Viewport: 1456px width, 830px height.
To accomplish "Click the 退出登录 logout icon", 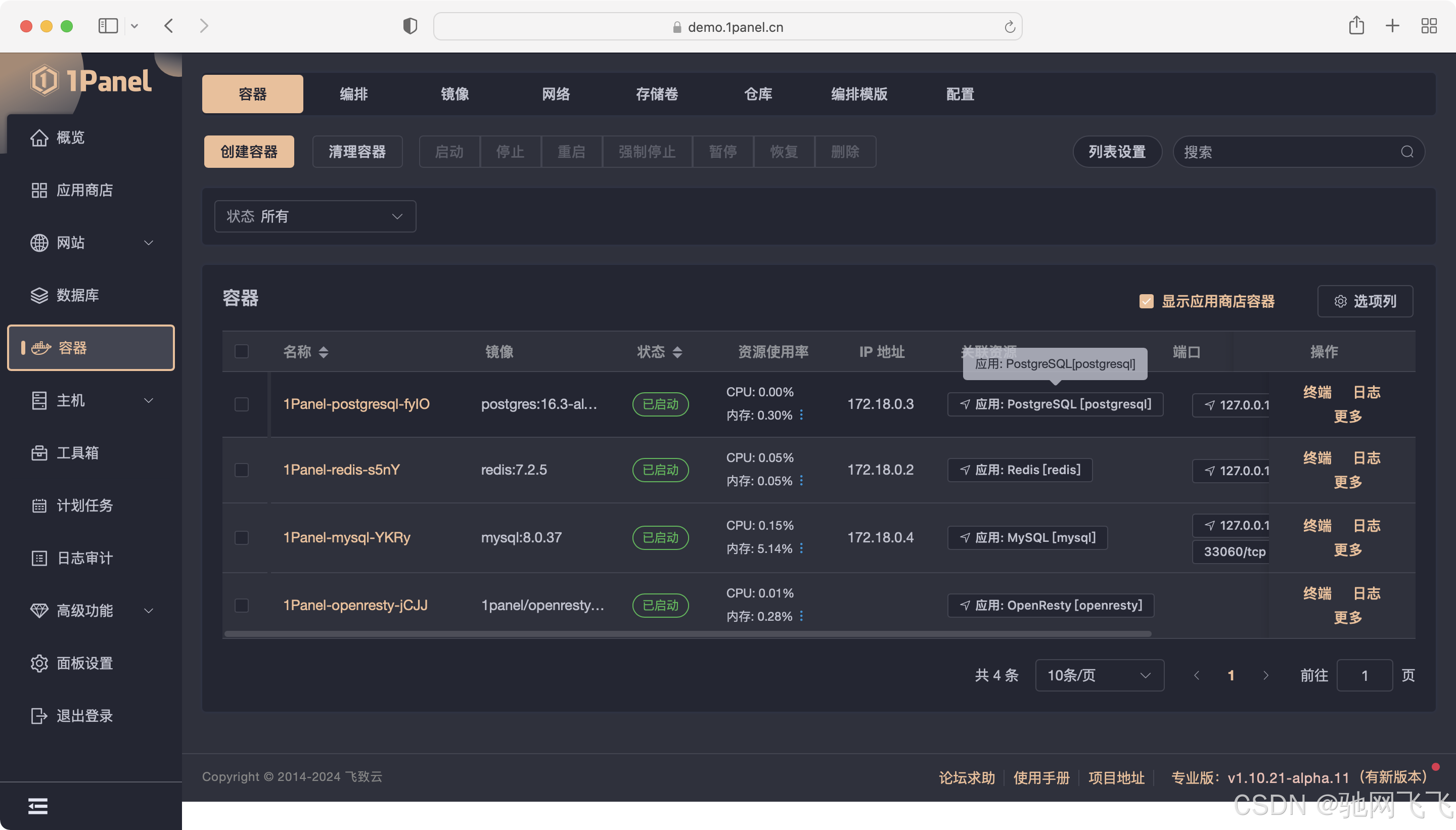I will tap(39, 715).
